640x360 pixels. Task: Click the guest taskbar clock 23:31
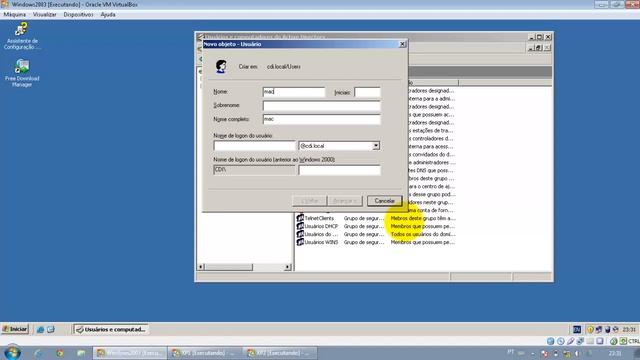(629, 329)
